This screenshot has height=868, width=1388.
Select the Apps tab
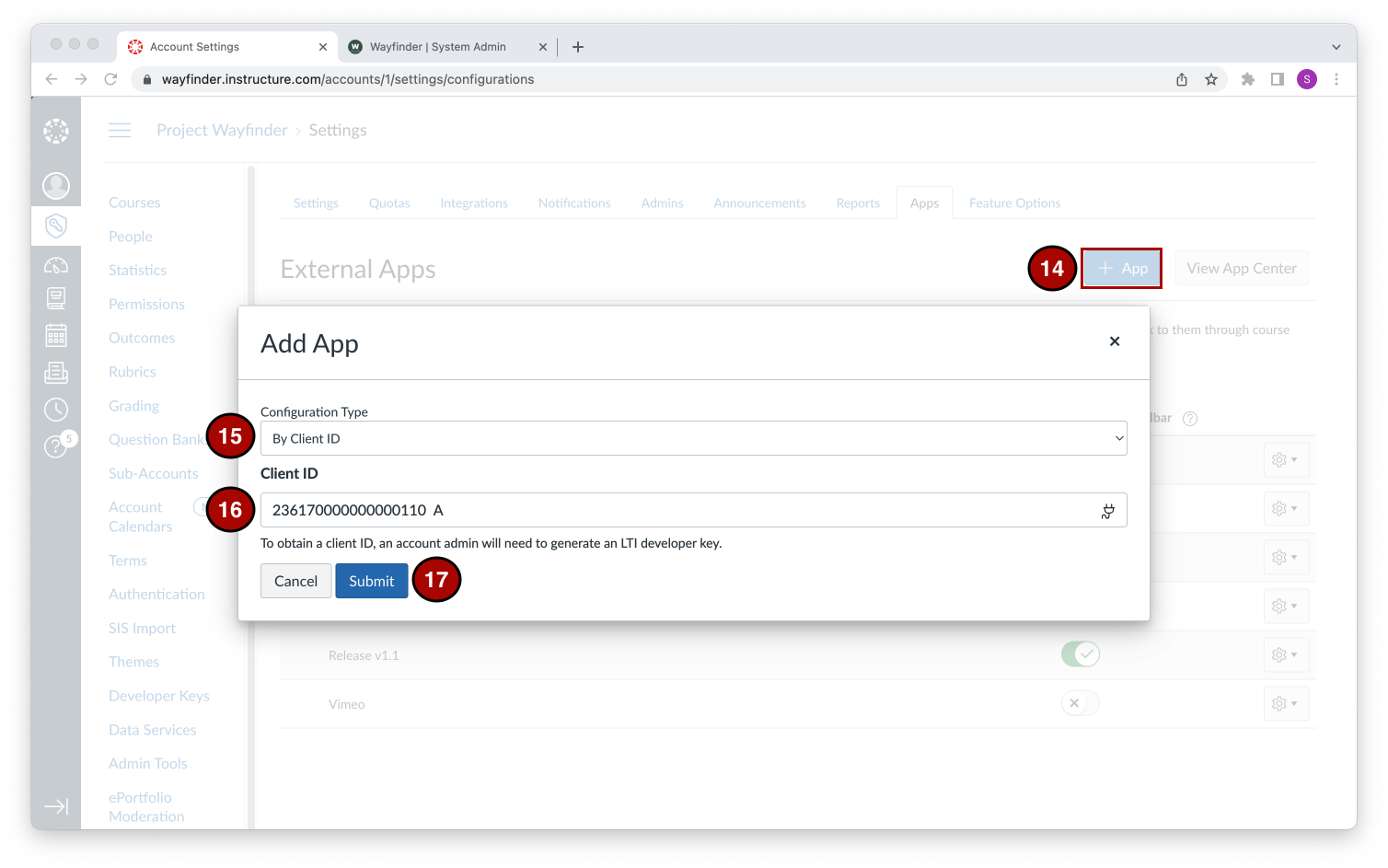tap(925, 203)
